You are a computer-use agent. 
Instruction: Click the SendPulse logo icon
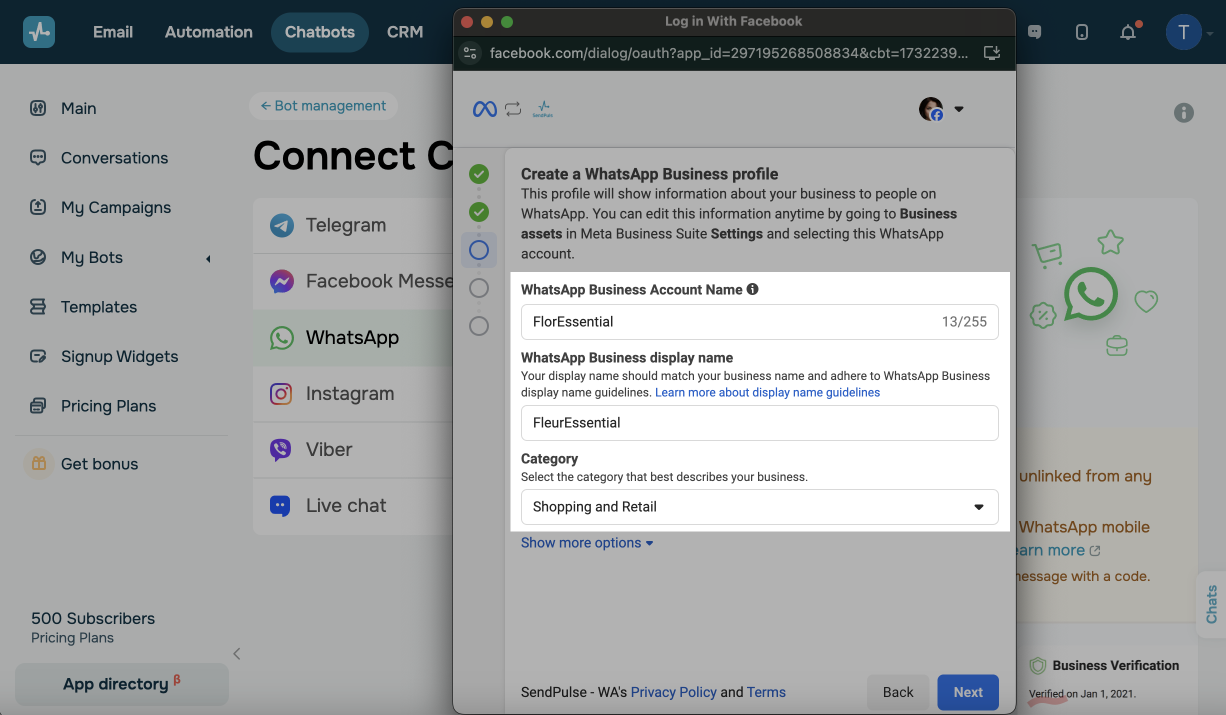tap(39, 32)
